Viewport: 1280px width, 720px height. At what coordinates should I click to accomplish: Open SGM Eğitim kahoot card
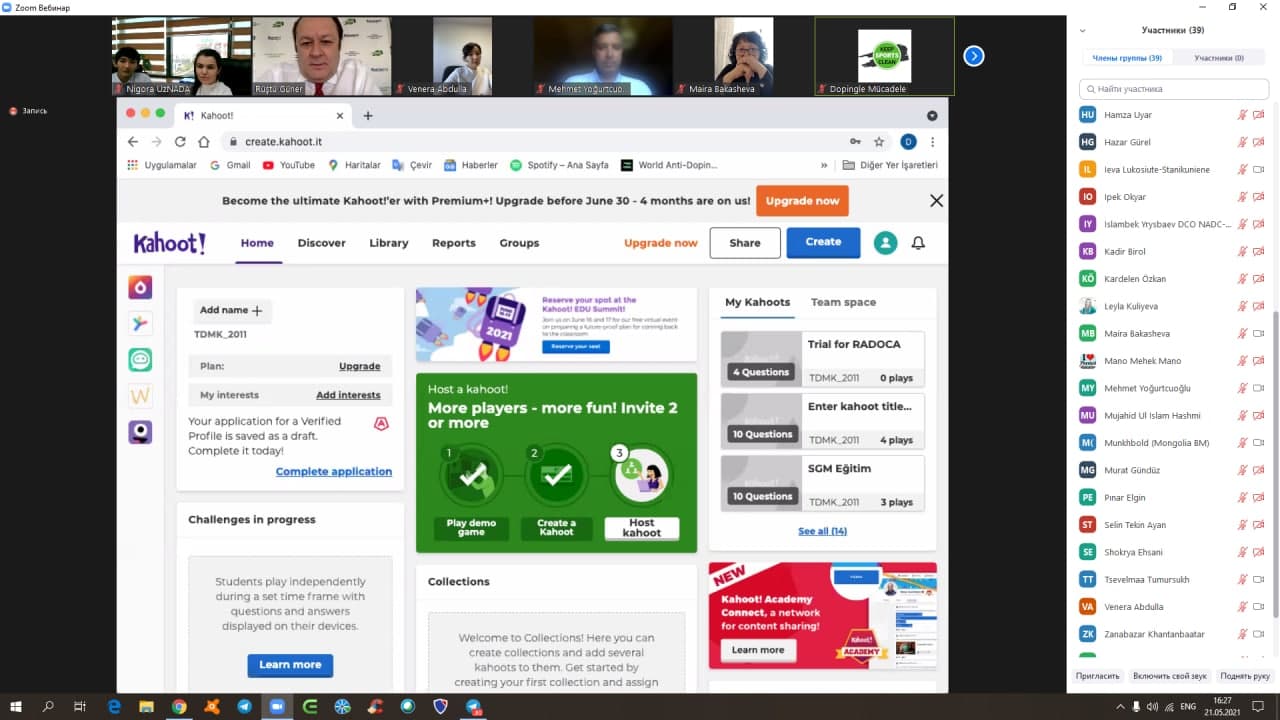[x=822, y=483]
